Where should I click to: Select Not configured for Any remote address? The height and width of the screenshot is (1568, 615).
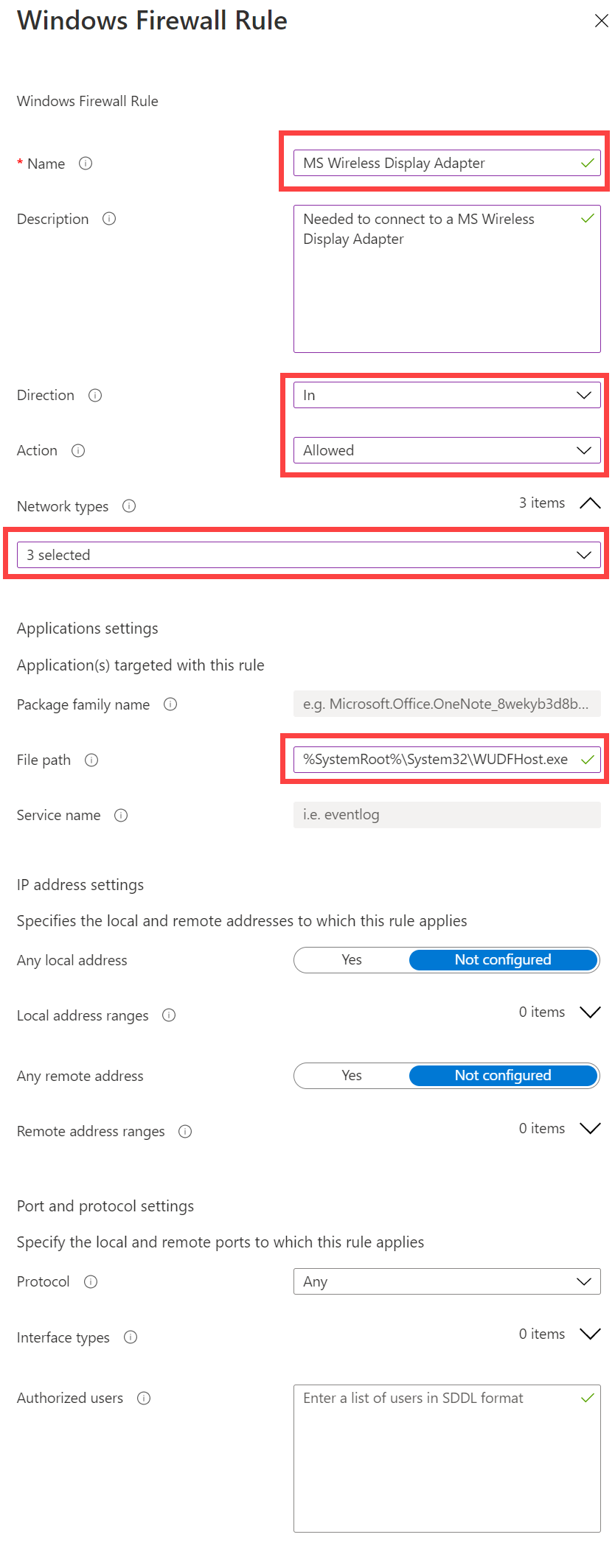click(503, 1076)
